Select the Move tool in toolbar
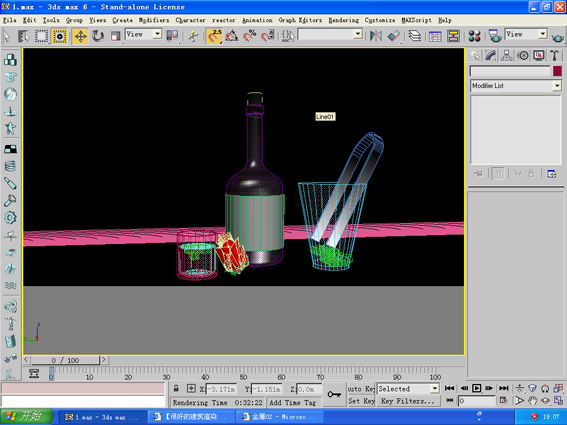Viewport: 567px width, 425px height. [80, 36]
